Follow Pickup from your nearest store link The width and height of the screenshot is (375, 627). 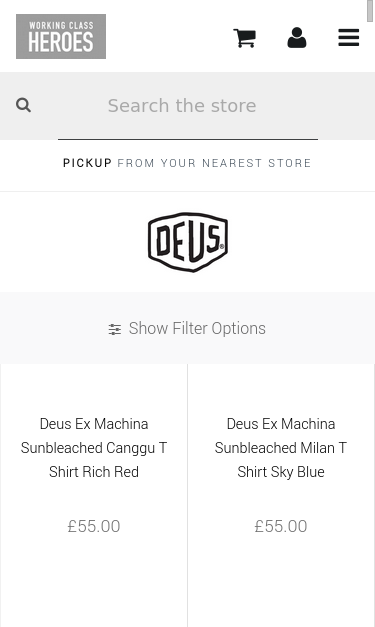[187, 163]
